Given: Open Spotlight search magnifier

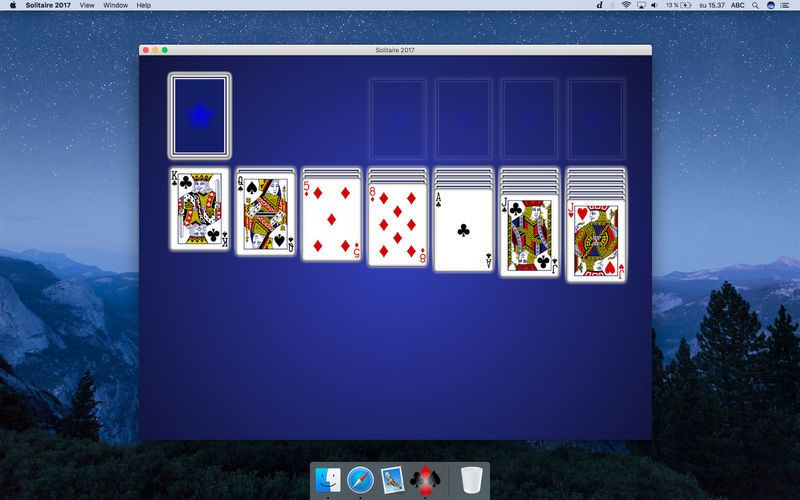Looking at the screenshot, I should (x=755, y=5).
